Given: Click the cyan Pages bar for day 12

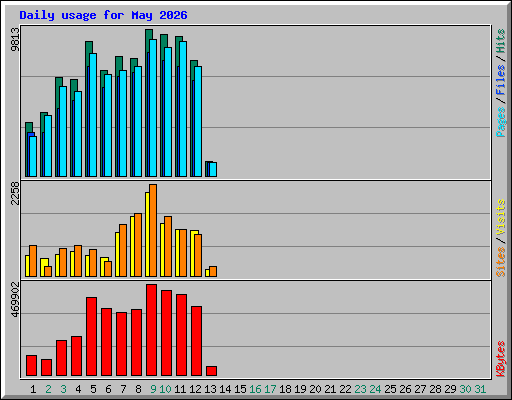Looking at the screenshot, I should click(198, 121).
